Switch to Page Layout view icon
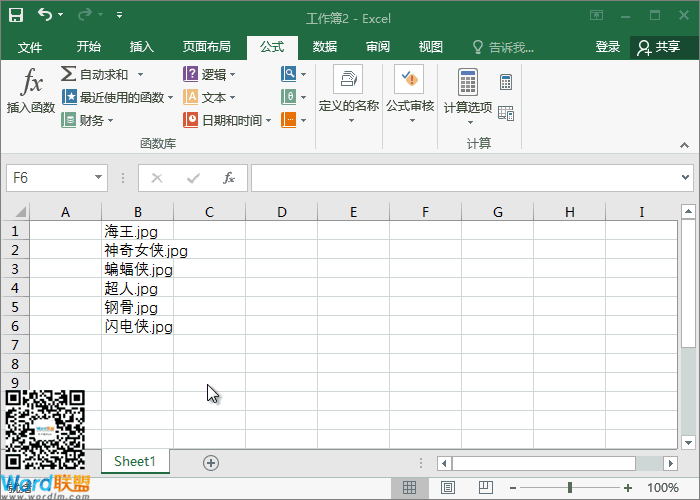Viewport: 700px width, 500px height. tap(447, 488)
